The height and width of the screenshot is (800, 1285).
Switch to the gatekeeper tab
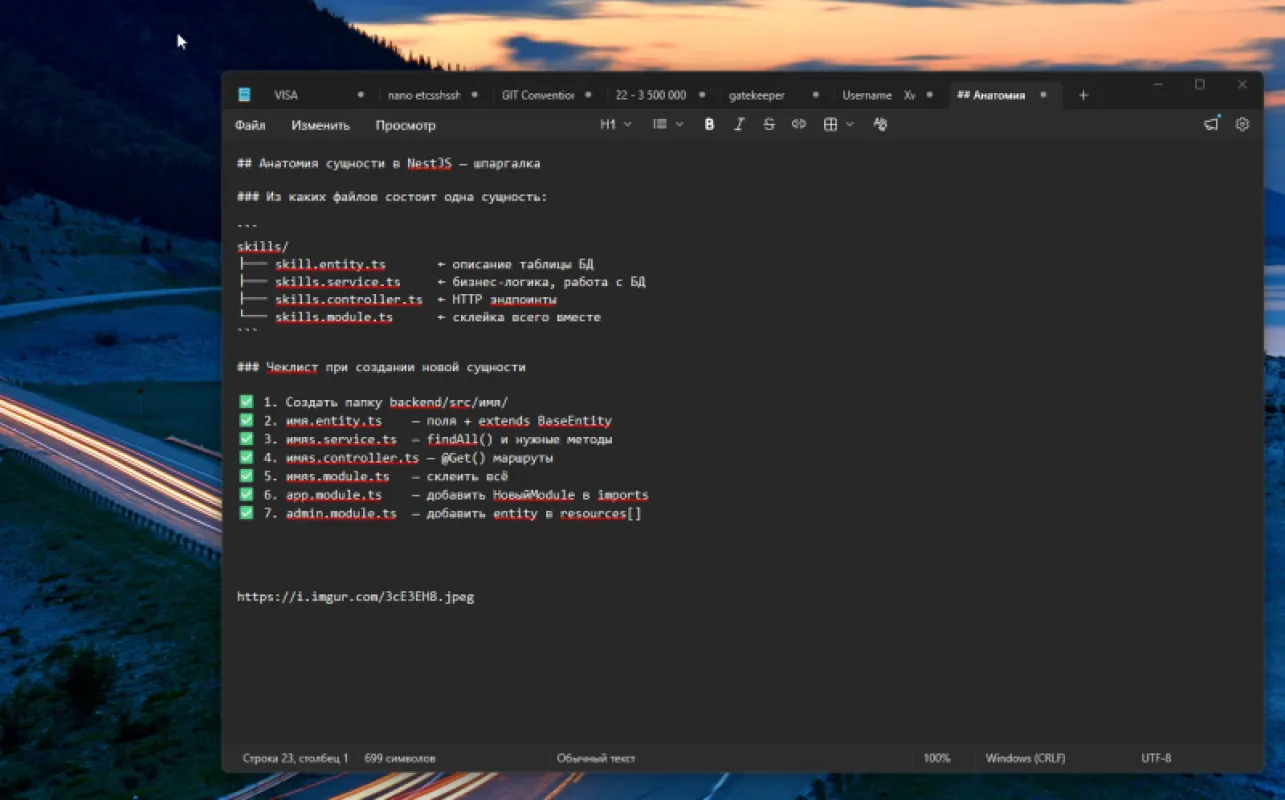coord(757,95)
